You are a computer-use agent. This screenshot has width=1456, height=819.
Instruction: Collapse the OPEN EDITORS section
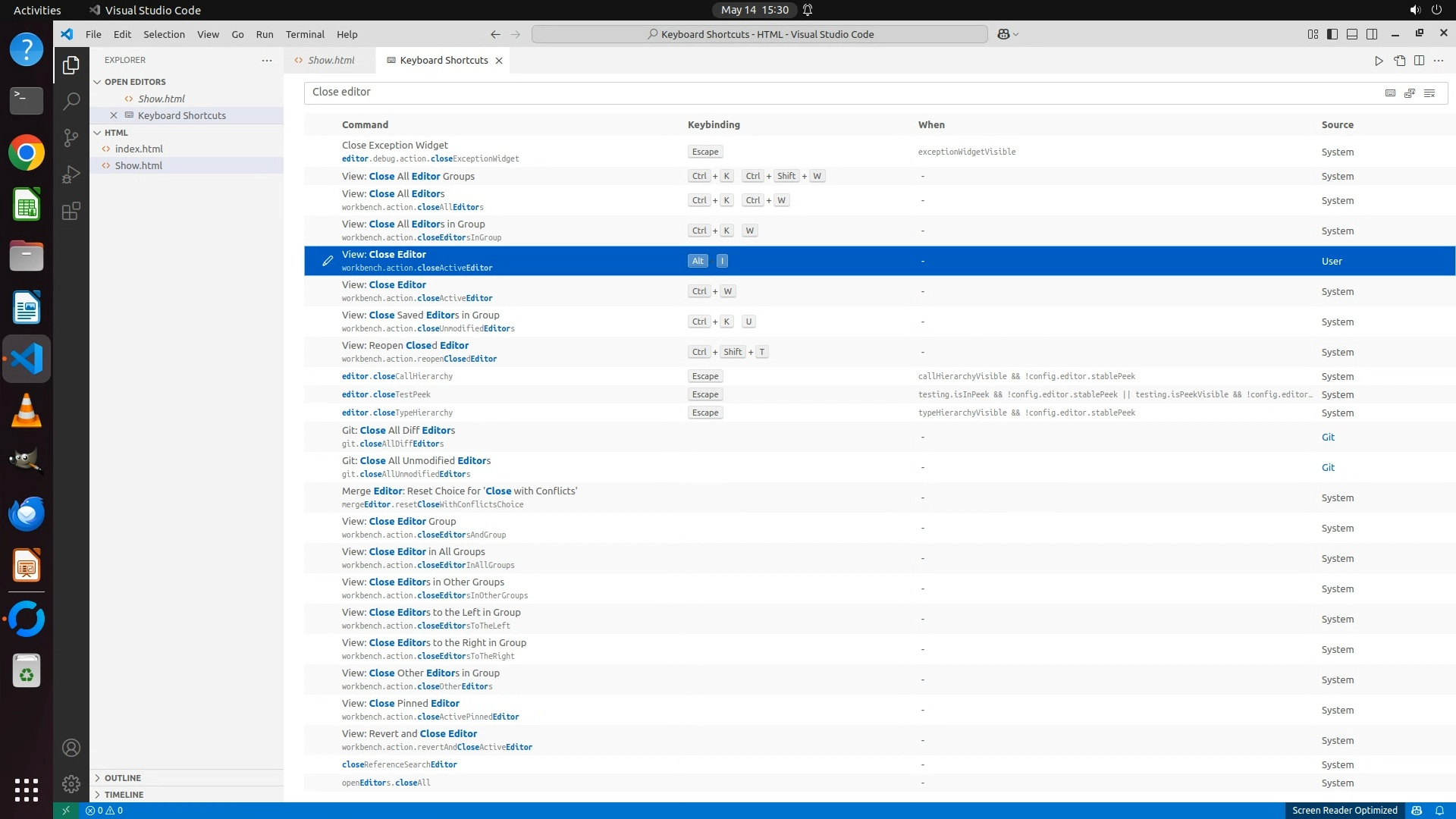[134, 82]
